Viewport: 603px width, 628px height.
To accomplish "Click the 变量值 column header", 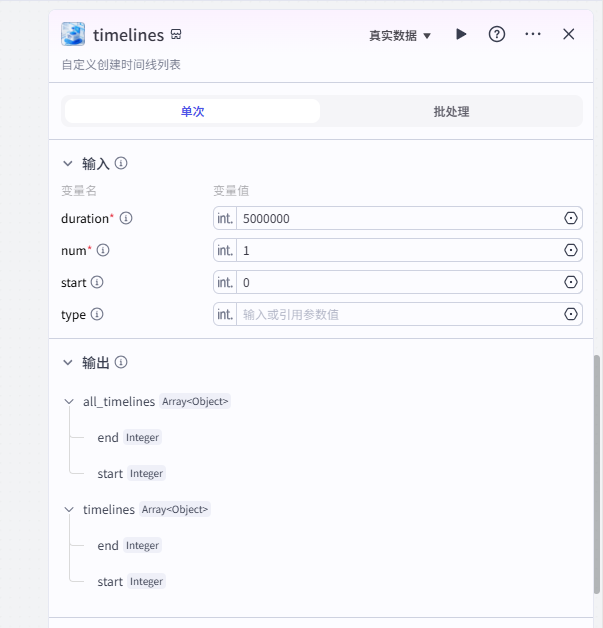I will tap(231, 191).
